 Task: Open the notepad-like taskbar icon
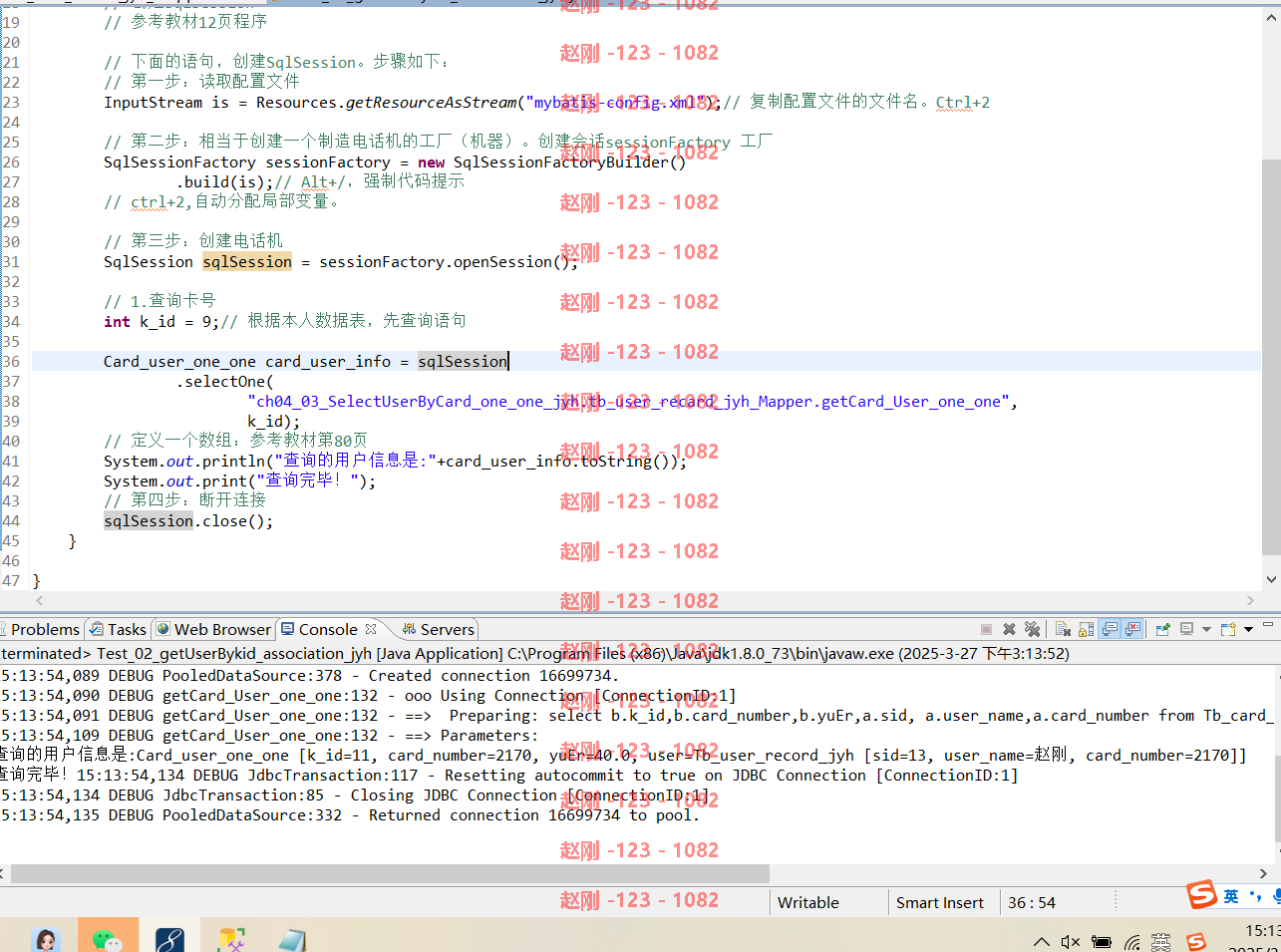[292, 941]
